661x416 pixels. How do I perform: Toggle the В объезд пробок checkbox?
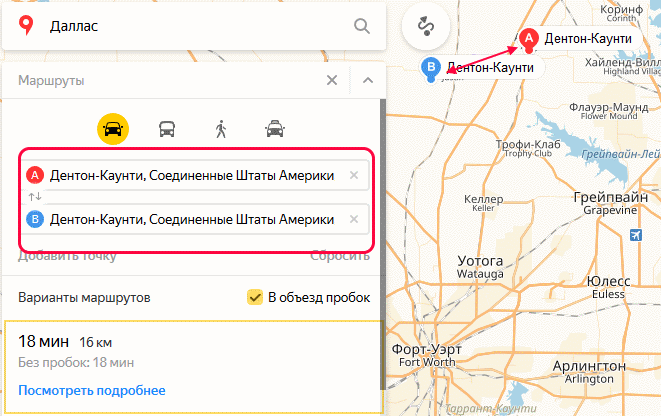tap(255, 297)
